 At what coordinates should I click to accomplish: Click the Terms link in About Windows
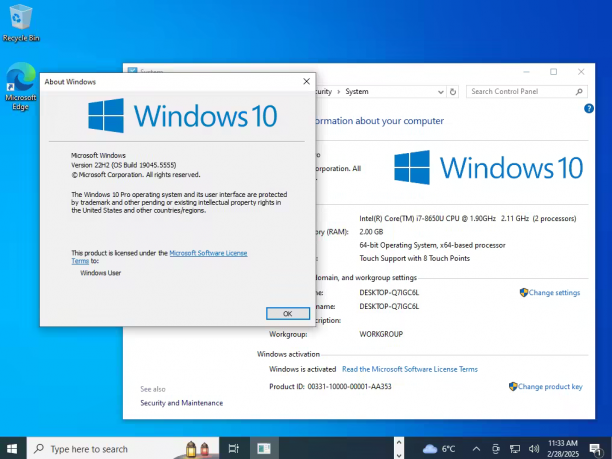(x=80, y=261)
